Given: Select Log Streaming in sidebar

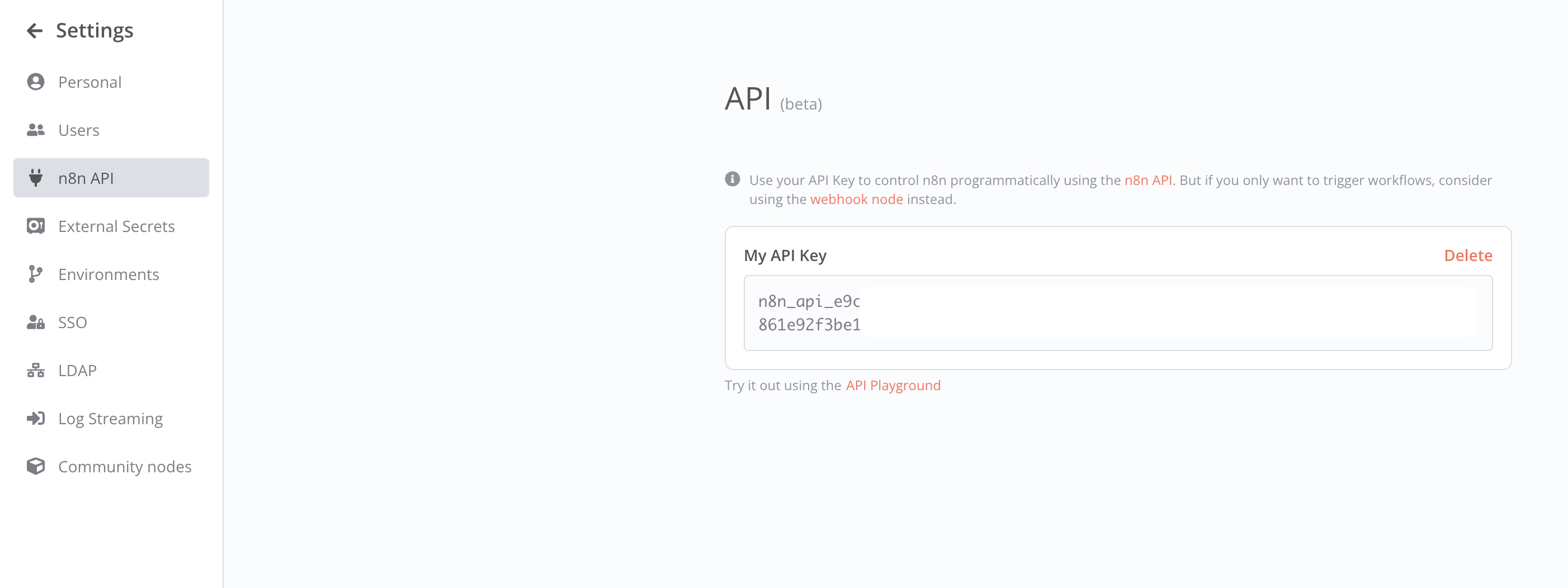Looking at the screenshot, I should [110, 419].
